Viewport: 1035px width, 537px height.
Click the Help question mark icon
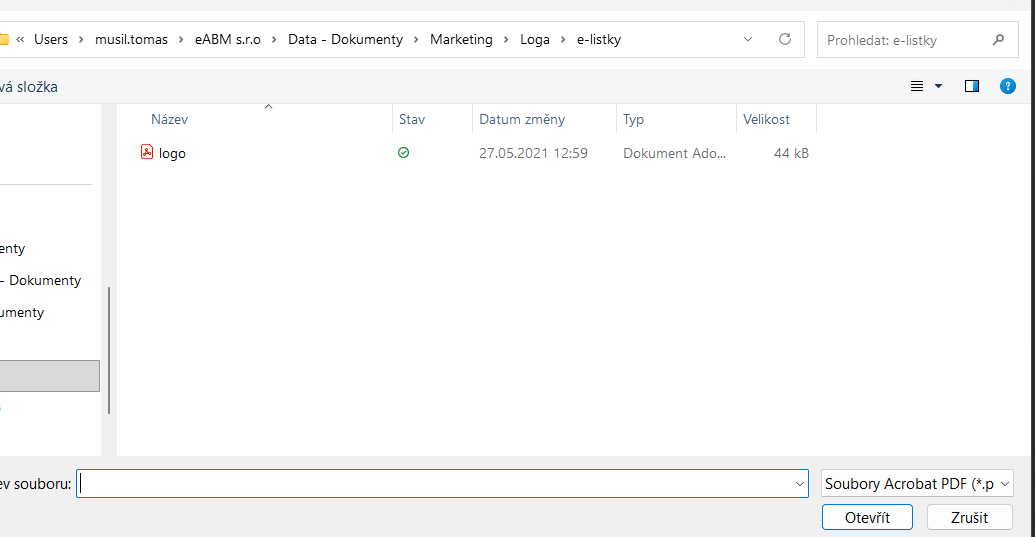pos(1008,86)
